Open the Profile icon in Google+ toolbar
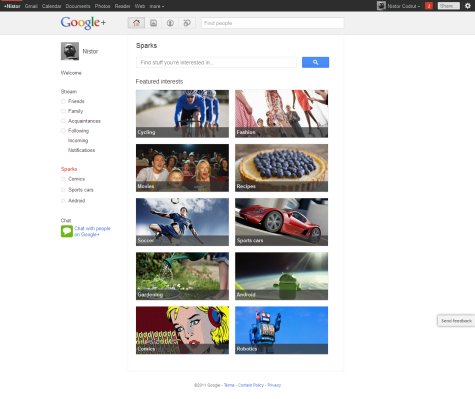 170,23
